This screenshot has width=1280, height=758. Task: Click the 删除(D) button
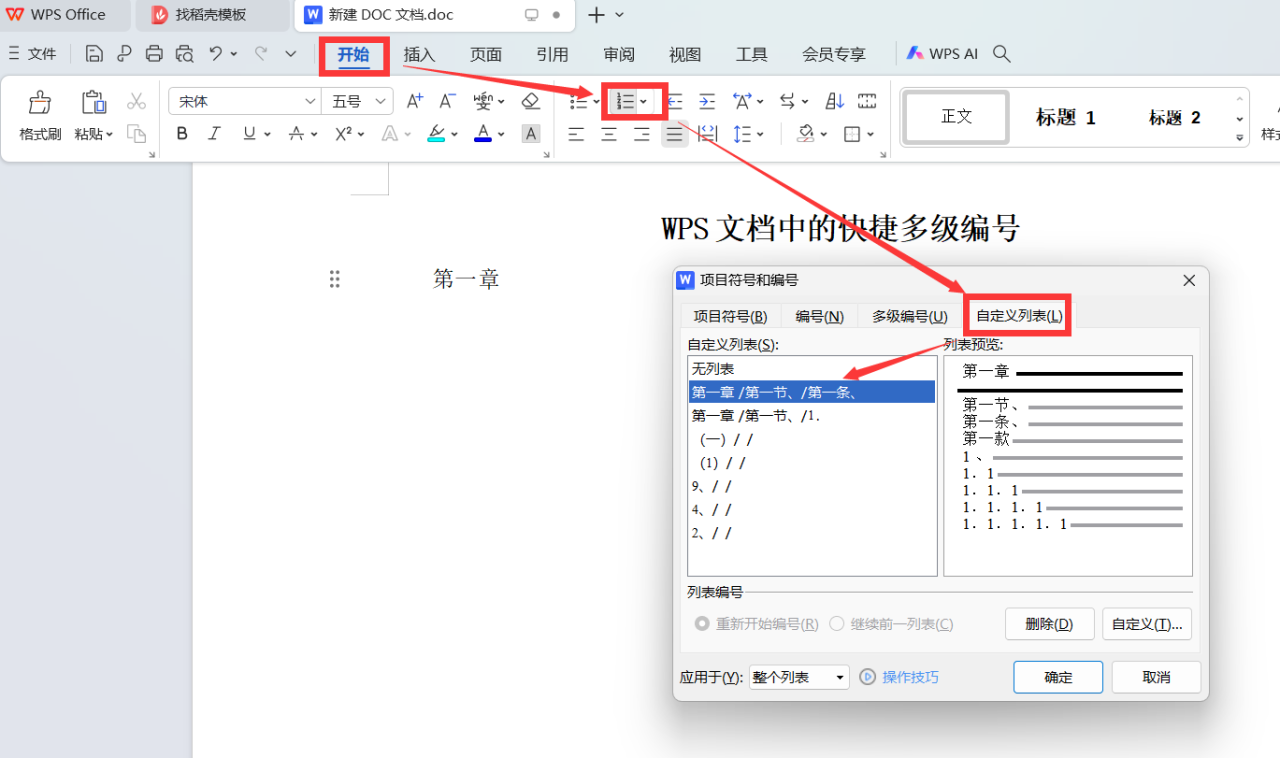tap(1049, 624)
